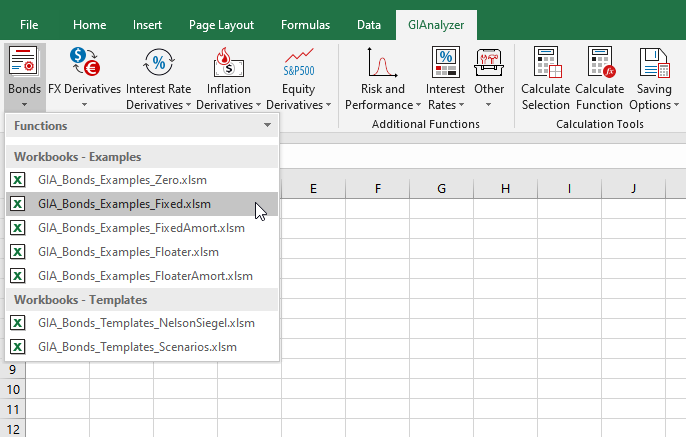Click the Inflation Derivatives flame icon

228,62
